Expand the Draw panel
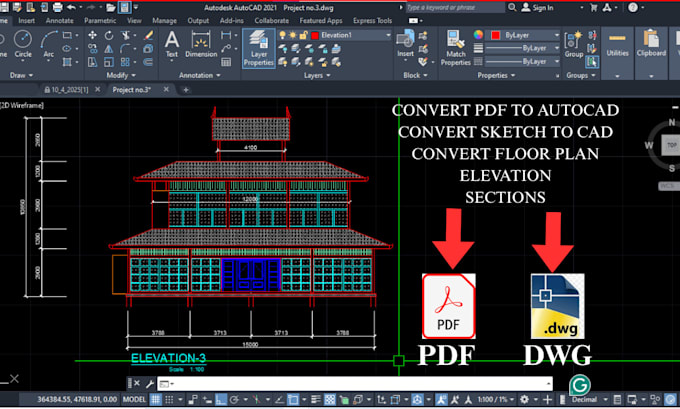680x409 pixels. [x=21, y=75]
